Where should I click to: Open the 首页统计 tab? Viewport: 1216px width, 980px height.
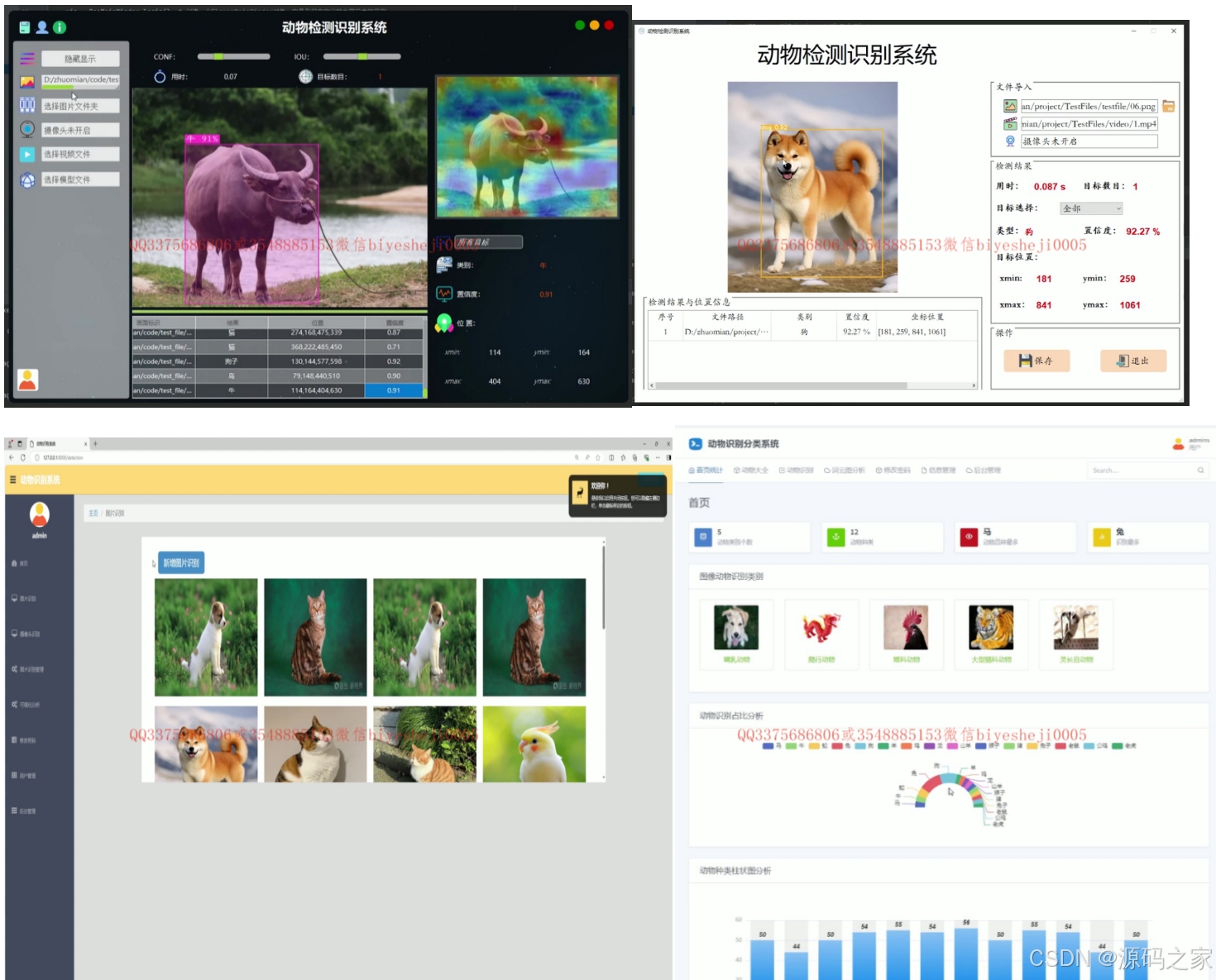pos(706,471)
